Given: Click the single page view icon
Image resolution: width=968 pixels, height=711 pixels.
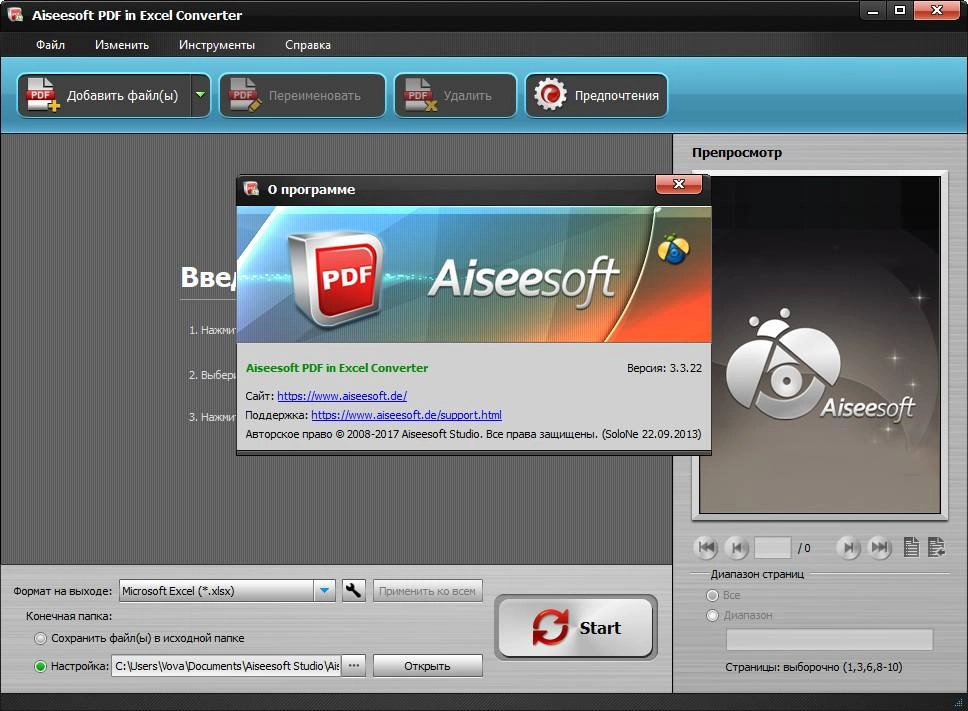Looking at the screenshot, I should [911, 547].
